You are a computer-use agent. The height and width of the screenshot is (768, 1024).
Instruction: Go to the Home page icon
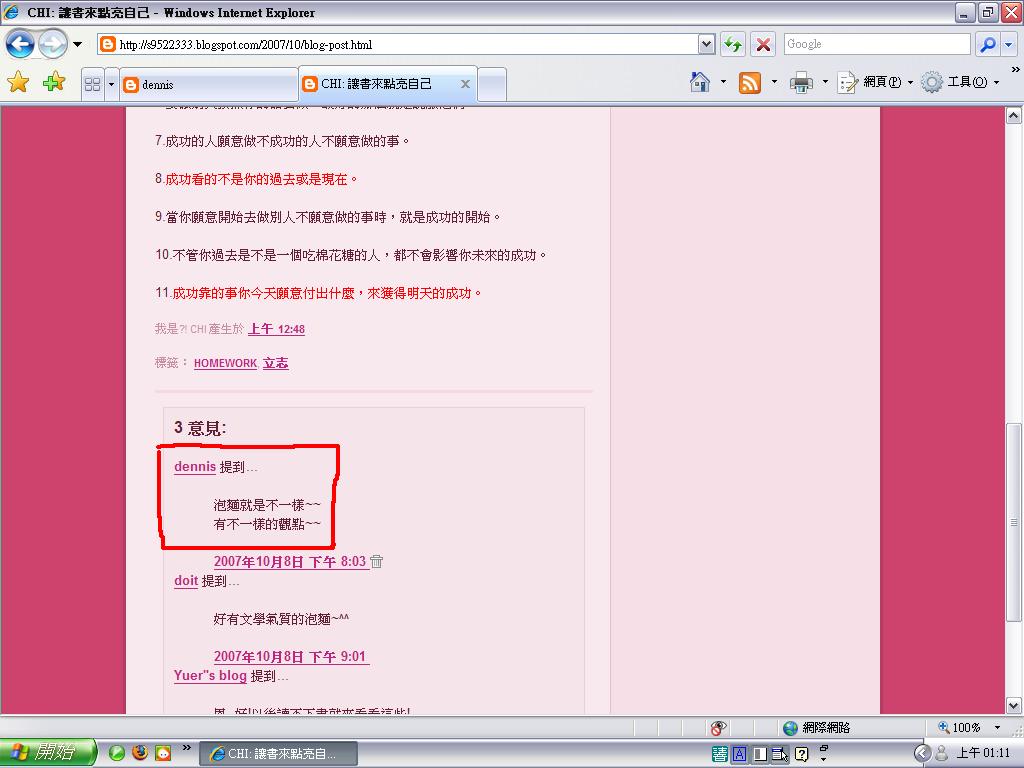(x=700, y=82)
